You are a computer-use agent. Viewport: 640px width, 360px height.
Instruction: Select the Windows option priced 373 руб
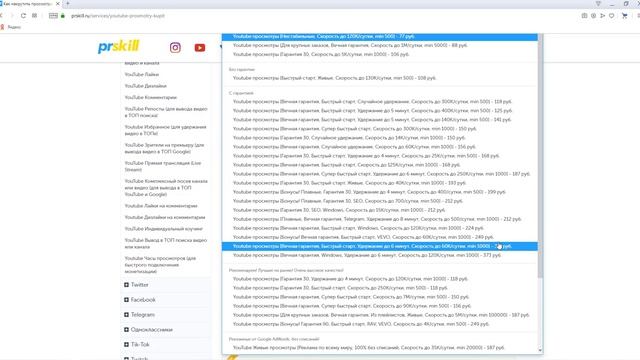[x=380, y=255]
